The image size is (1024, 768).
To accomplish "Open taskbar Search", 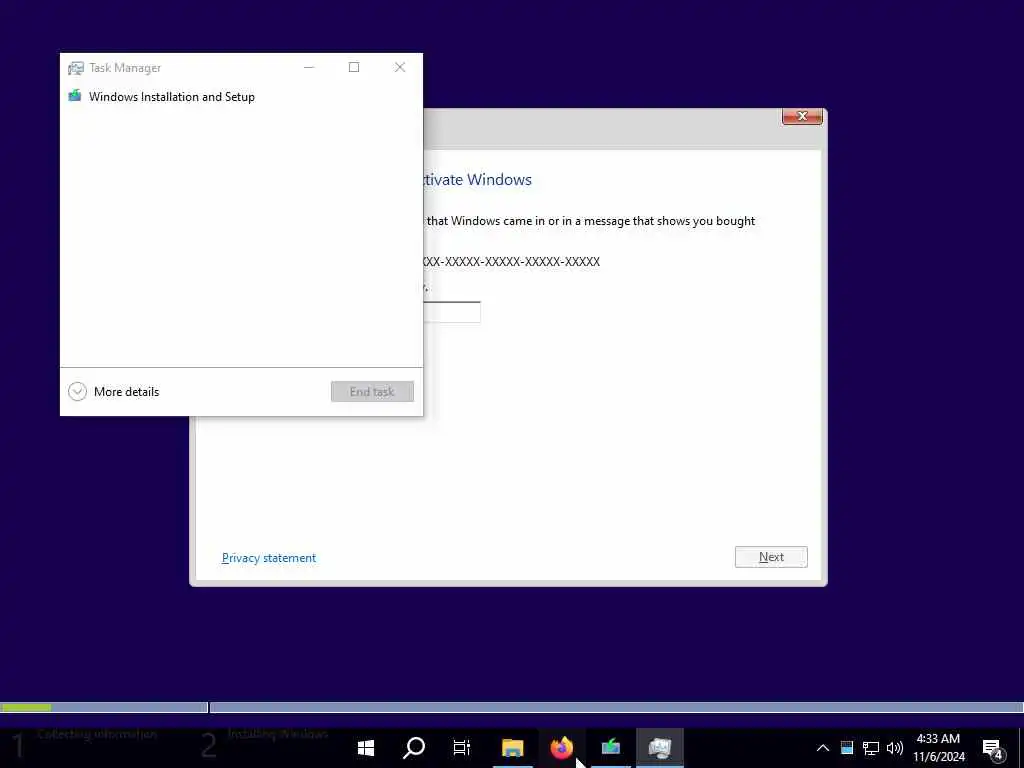I will point(414,748).
